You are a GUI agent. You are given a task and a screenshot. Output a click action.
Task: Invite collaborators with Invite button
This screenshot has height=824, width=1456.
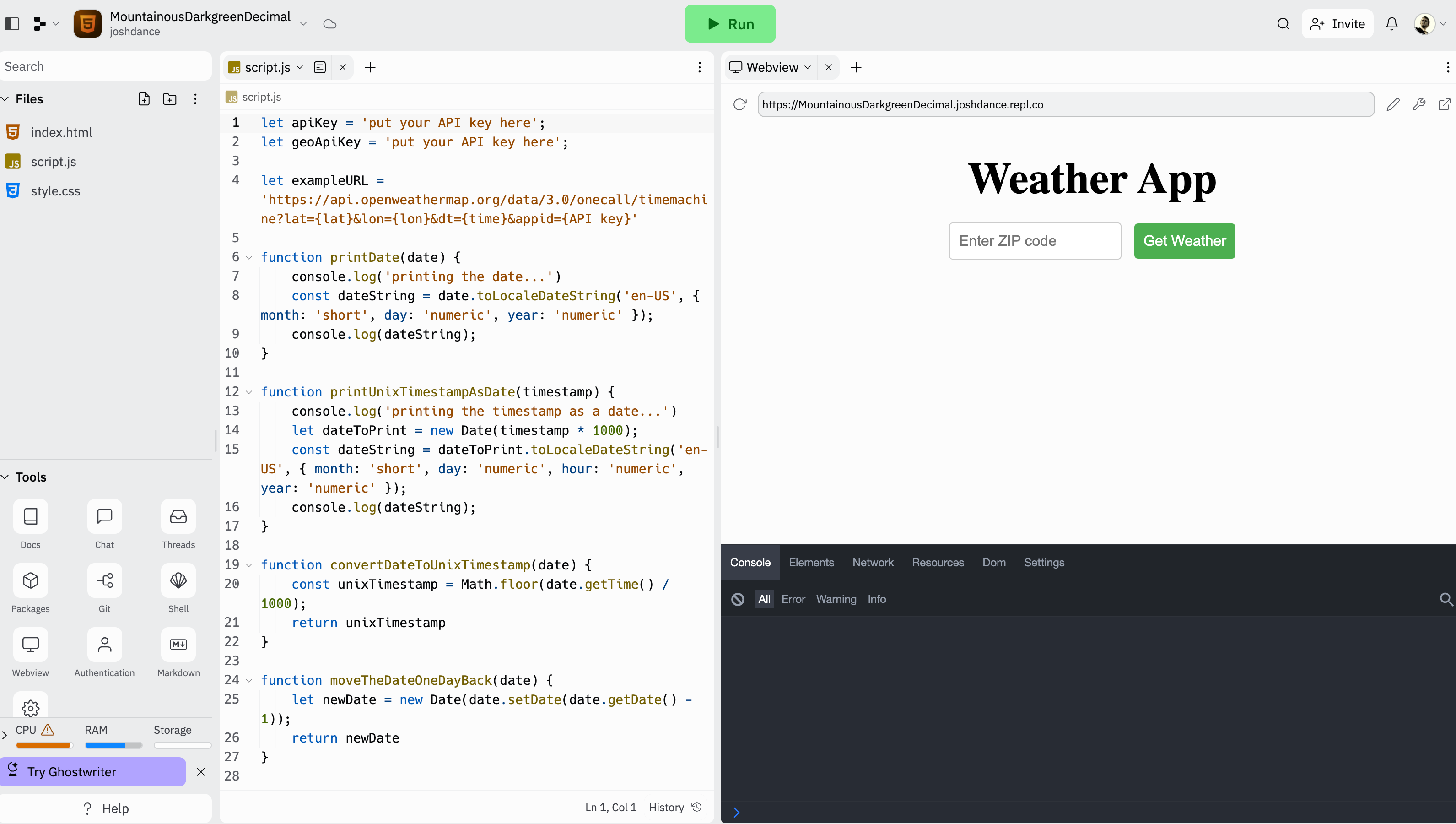click(x=1337, y=24)
